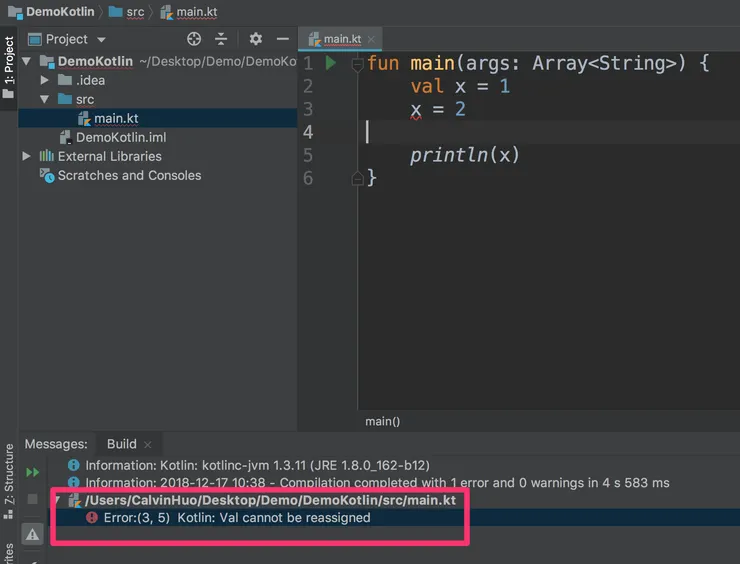Viewport: 740px width, 564px height.
Task: Switch to the main.kt editor tab
Action: [341, 39]
